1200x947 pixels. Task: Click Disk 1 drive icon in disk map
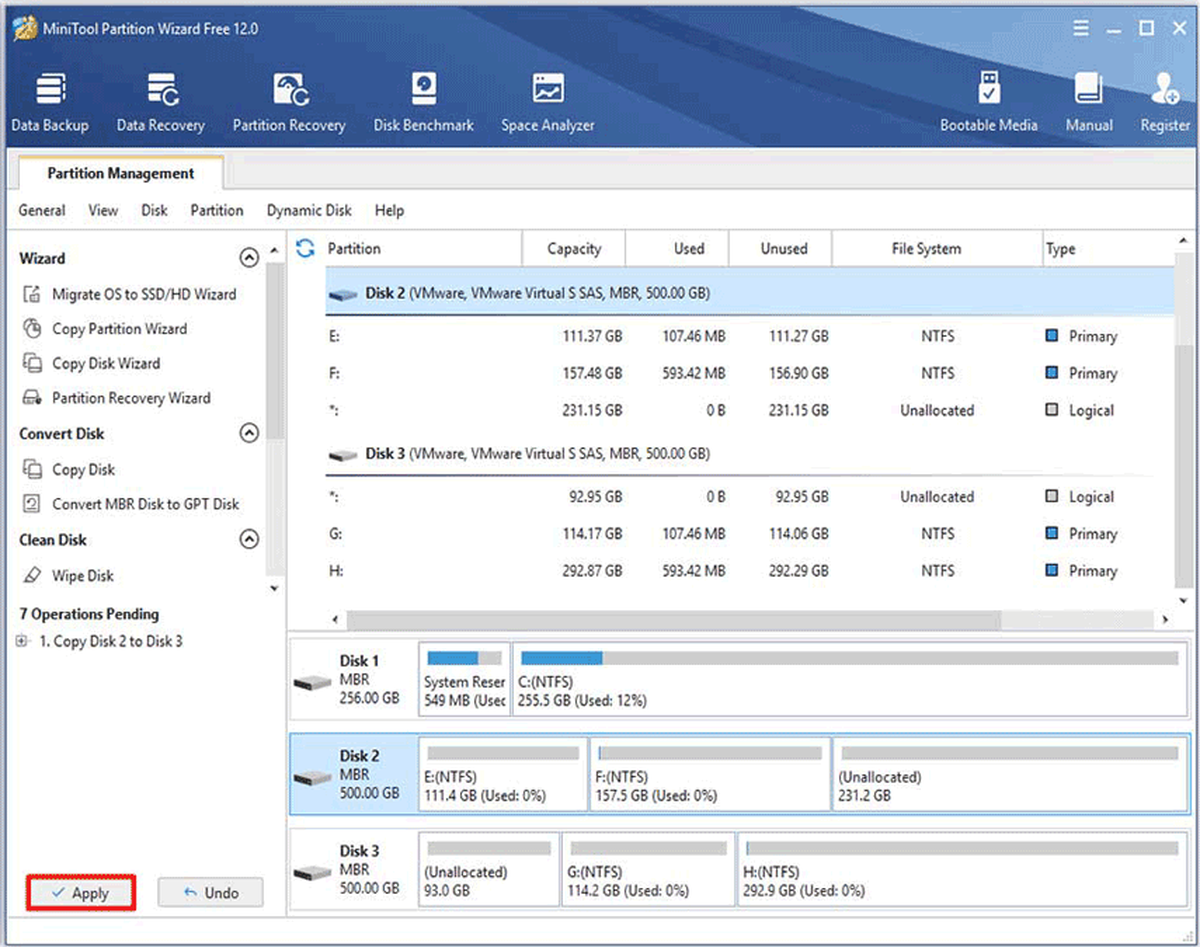point(312,682)
